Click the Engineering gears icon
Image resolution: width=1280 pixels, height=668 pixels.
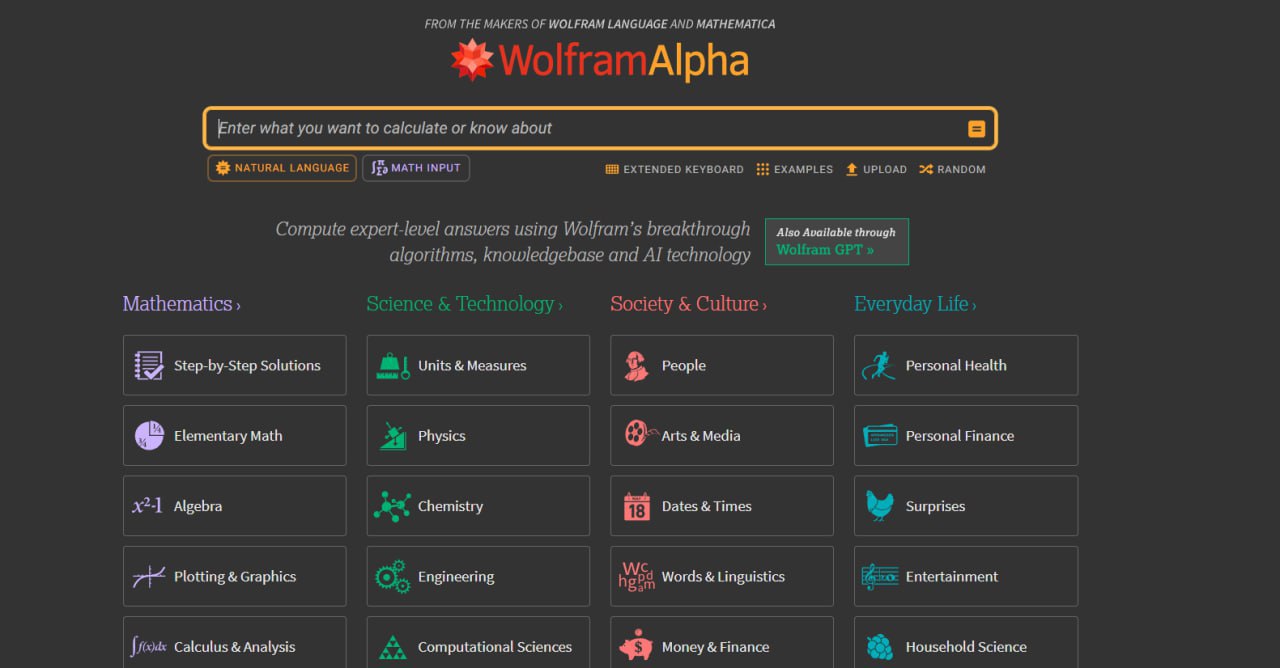392,577
